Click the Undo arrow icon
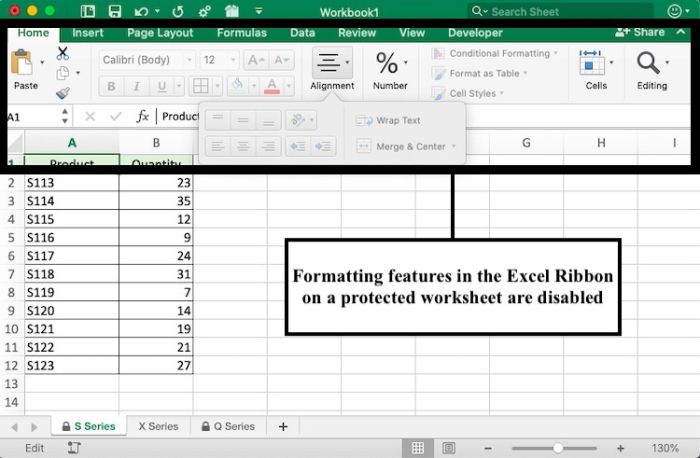 [x=141, y=11]
